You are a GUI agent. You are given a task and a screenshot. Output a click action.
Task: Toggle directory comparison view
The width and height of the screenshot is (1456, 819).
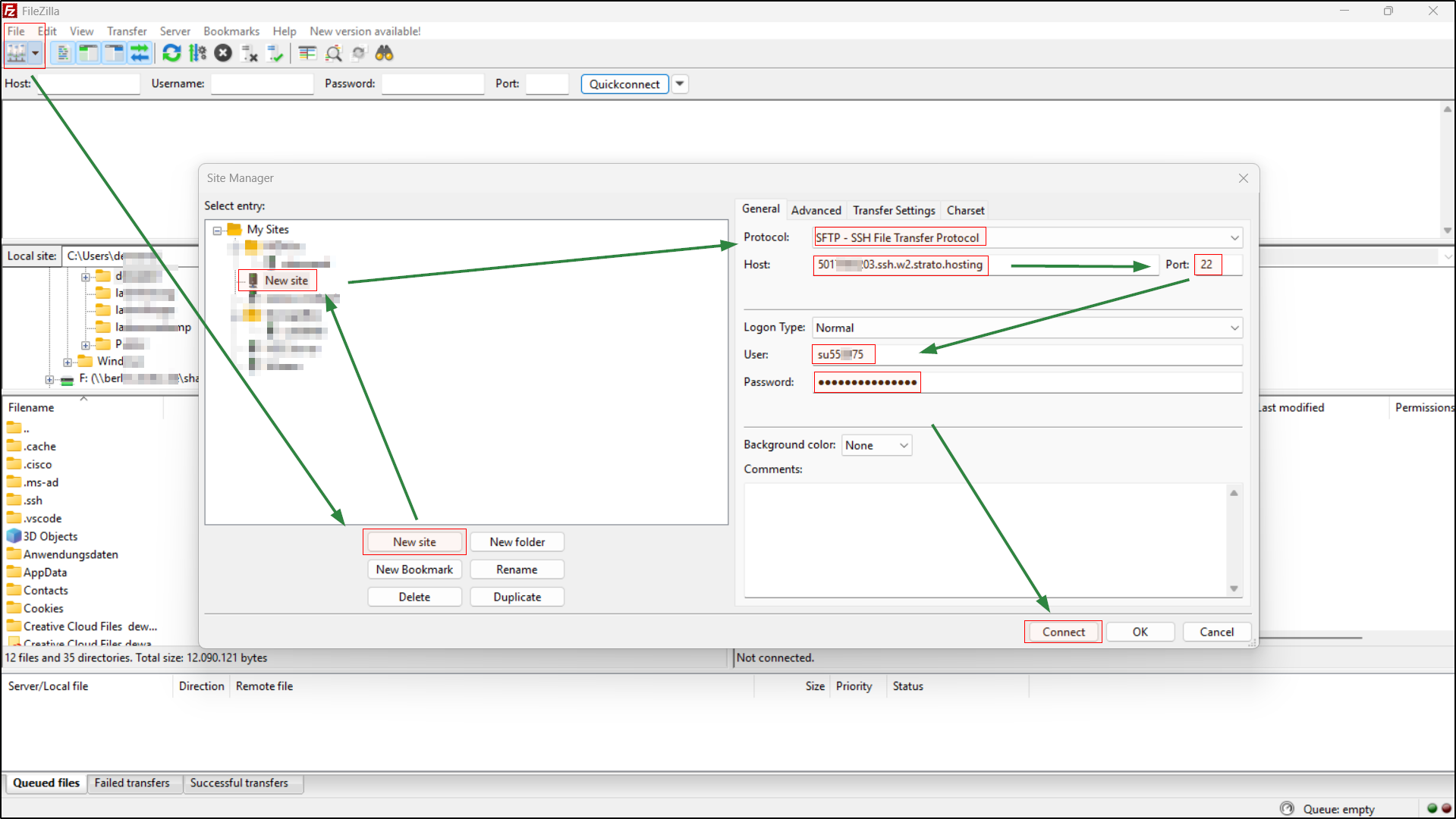[307, 53]
